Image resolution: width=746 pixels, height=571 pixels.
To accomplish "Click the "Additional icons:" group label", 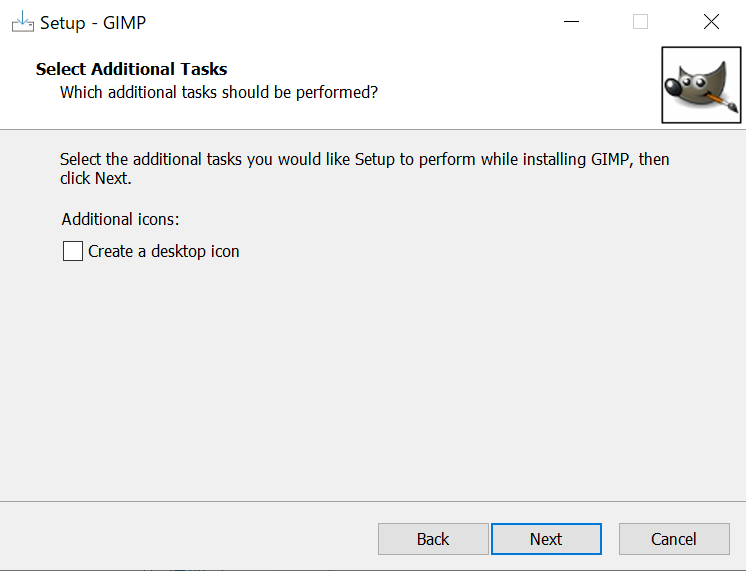I will 120,219.
